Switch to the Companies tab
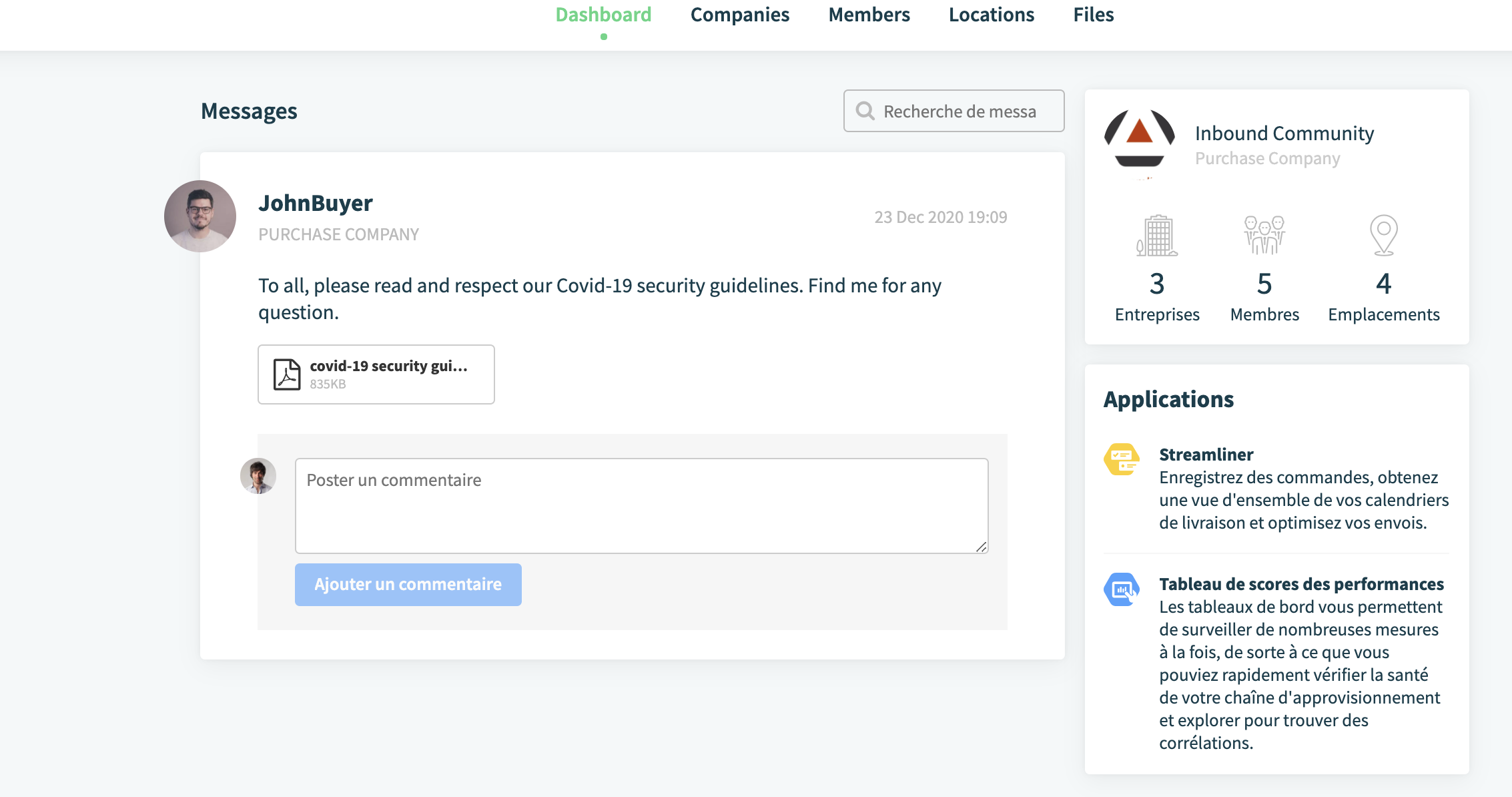 [740, 15]
